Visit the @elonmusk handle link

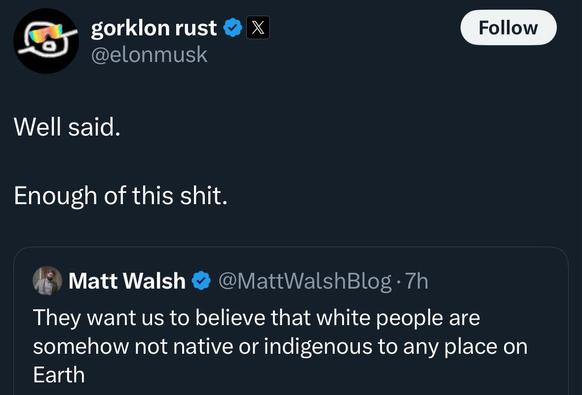tap(149, 55)
